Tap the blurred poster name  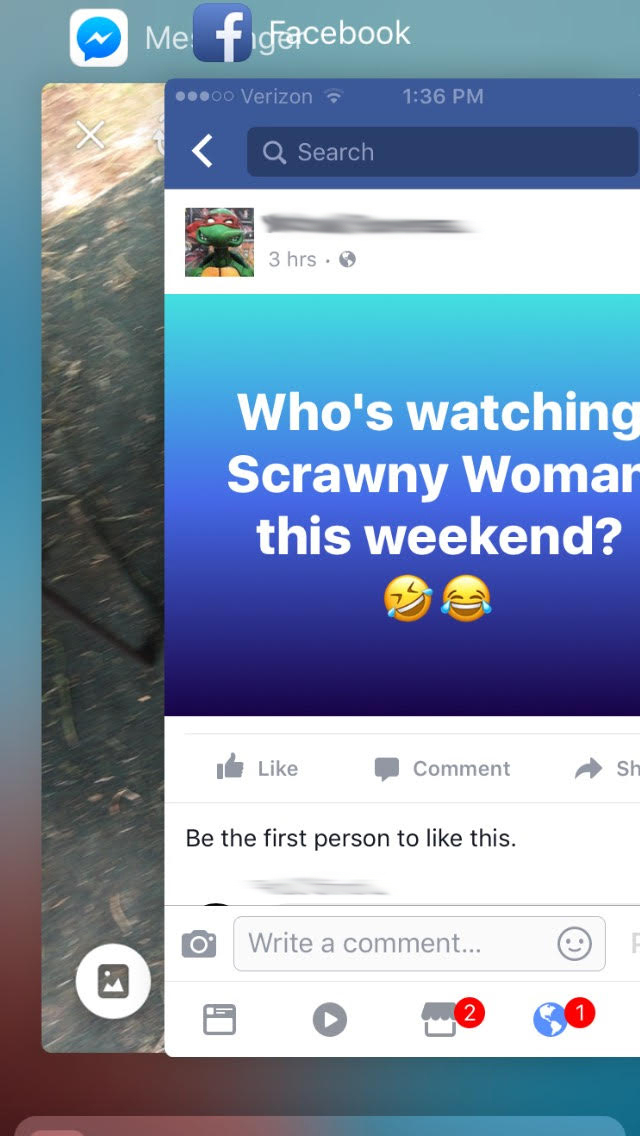click(368, 223)
